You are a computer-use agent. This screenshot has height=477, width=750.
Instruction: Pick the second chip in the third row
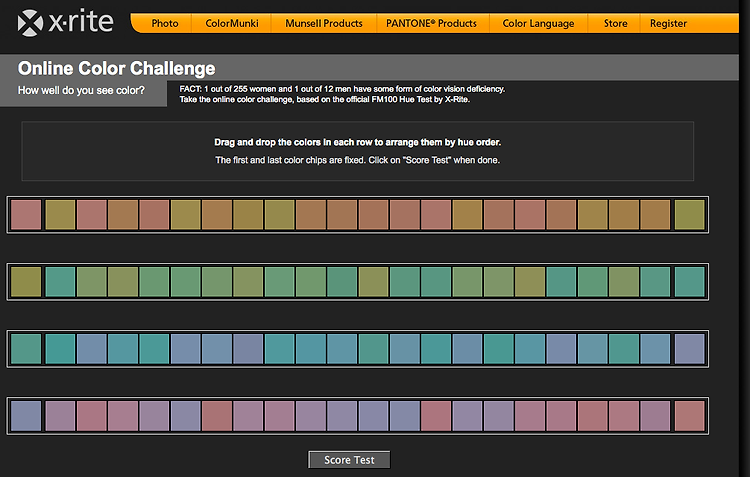tap(60, 349)
